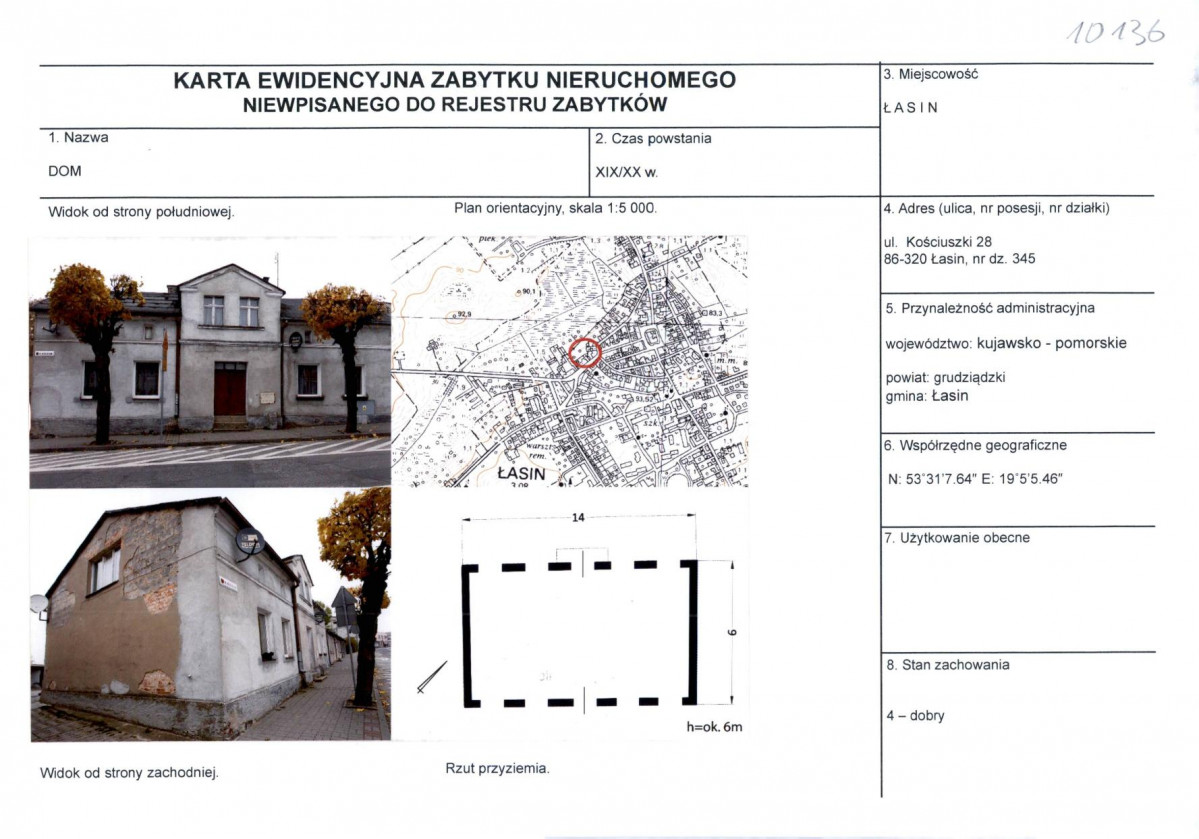The width and height of the screenshot is (1199, 839).
Task: Click caption 'Widok od strony zachodniej.'
Action: pyautogui.click(x=129, y=773)
